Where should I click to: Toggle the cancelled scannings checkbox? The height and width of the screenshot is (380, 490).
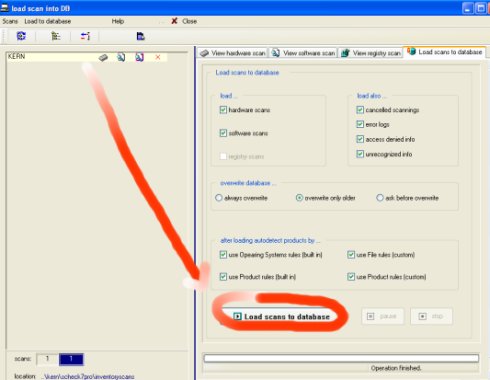coord(360,110)
